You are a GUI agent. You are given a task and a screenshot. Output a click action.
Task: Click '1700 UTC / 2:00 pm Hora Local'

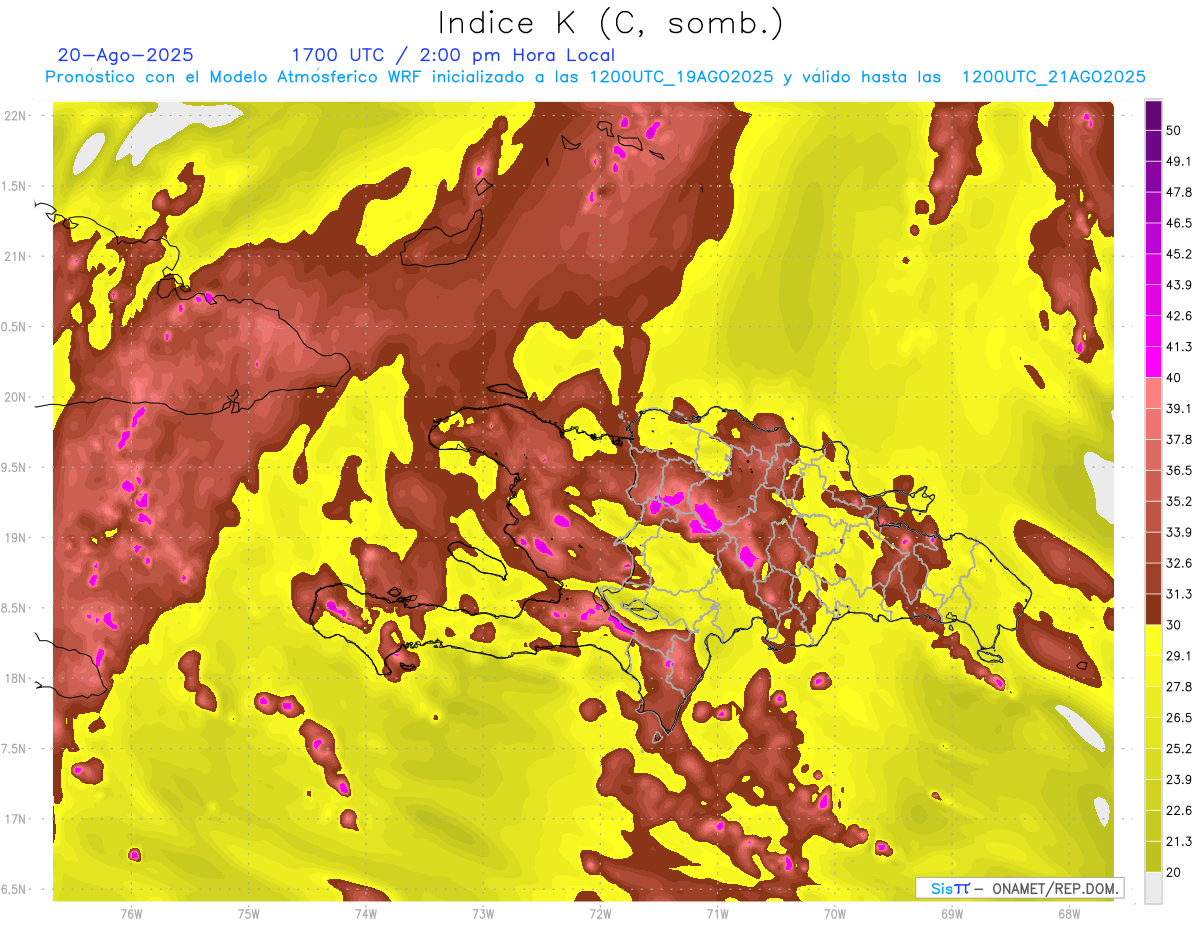click(453, 55)
